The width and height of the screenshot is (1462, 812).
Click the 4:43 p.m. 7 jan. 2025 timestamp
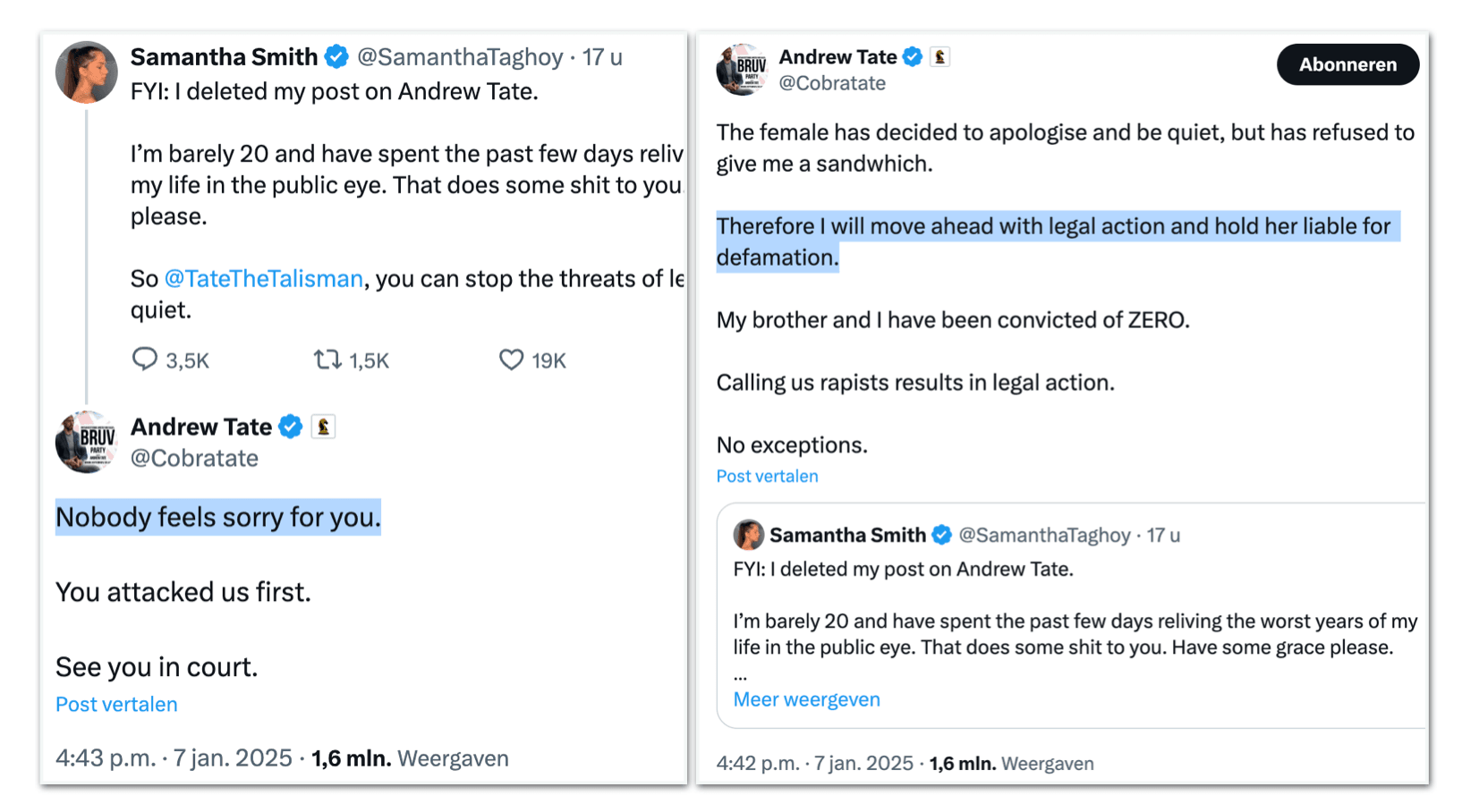pos(174,759)
